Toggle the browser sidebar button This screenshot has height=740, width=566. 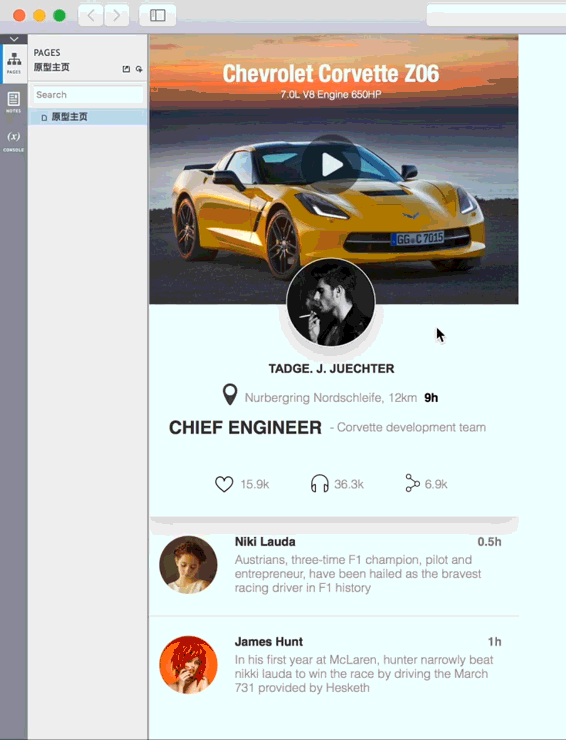pyautogui.click(x=158, y=16)
